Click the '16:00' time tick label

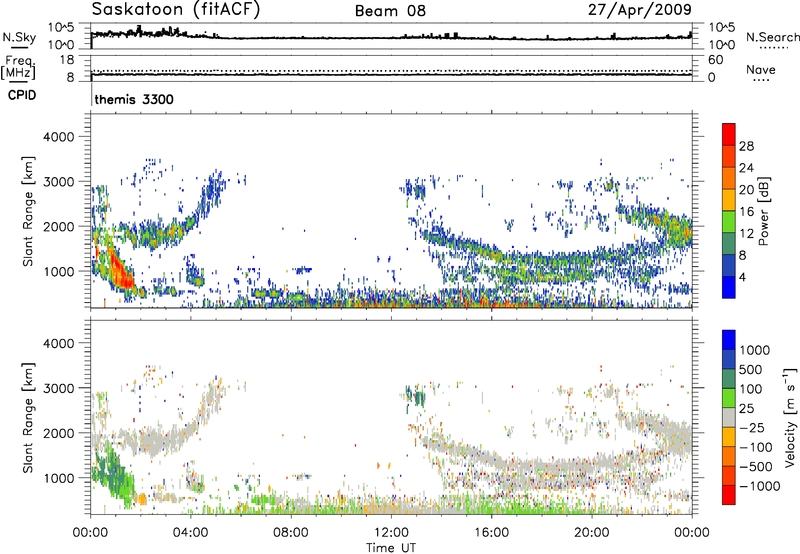[x=491, y=533]
